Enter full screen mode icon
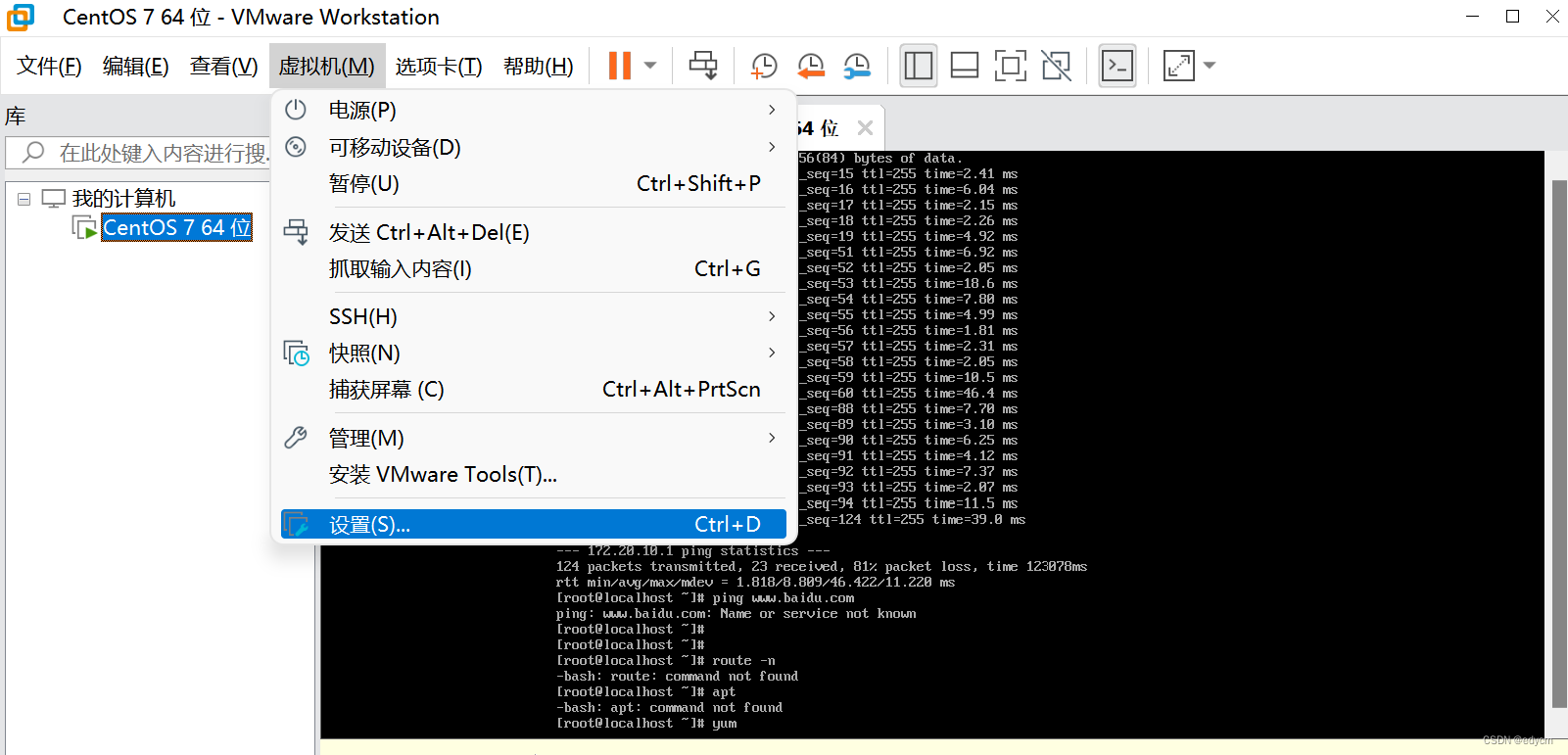The width and height of the screenshot is (1568, 755). point(1011,66)
